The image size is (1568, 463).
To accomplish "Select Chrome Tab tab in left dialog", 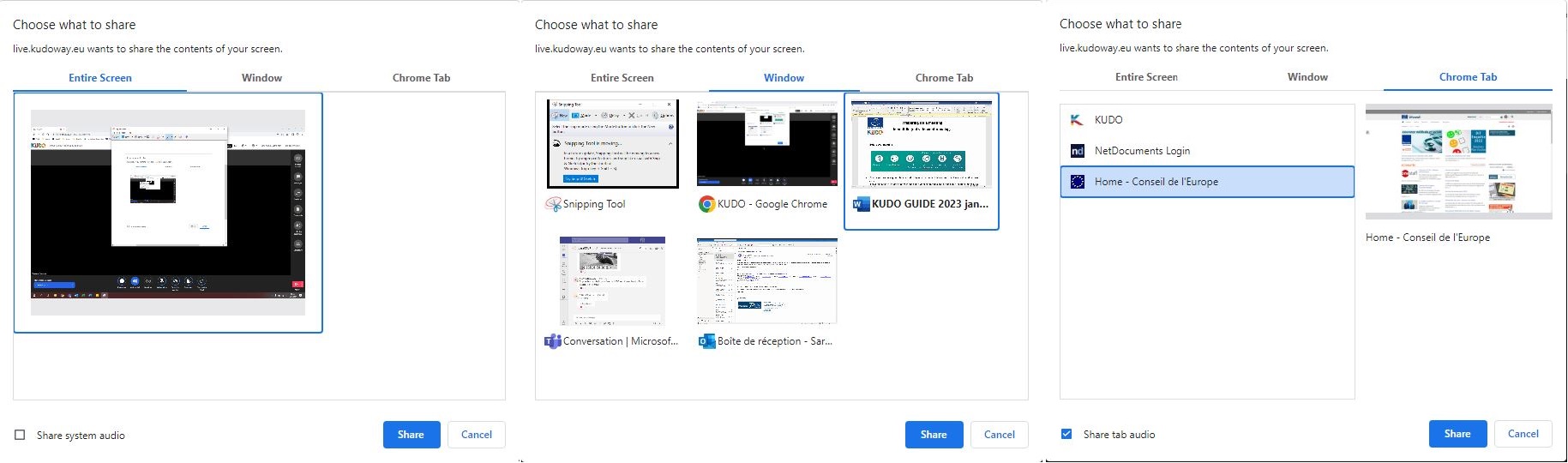I will [x=421, y=78].
